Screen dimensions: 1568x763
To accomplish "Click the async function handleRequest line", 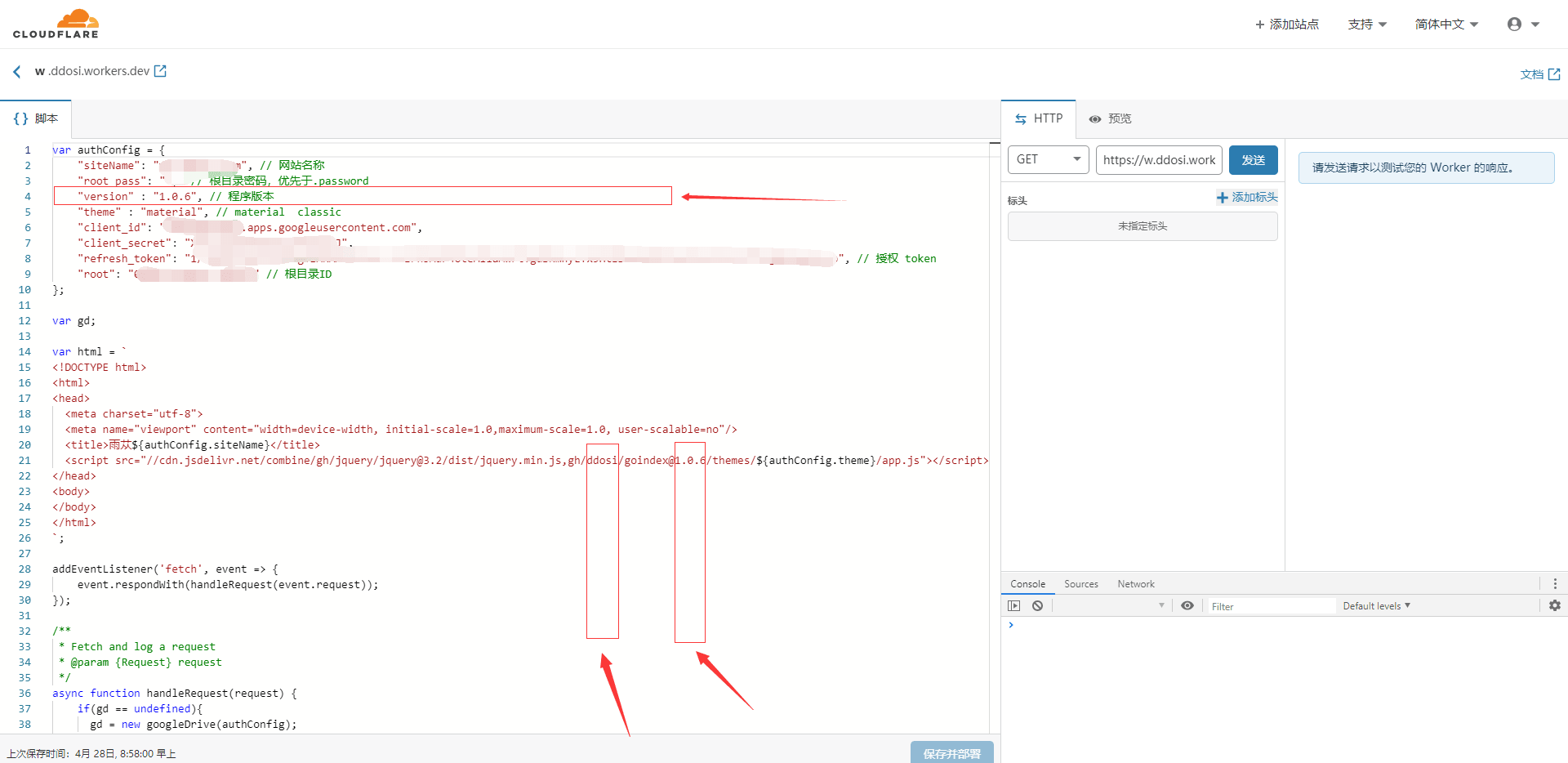I will click(175, 694).
